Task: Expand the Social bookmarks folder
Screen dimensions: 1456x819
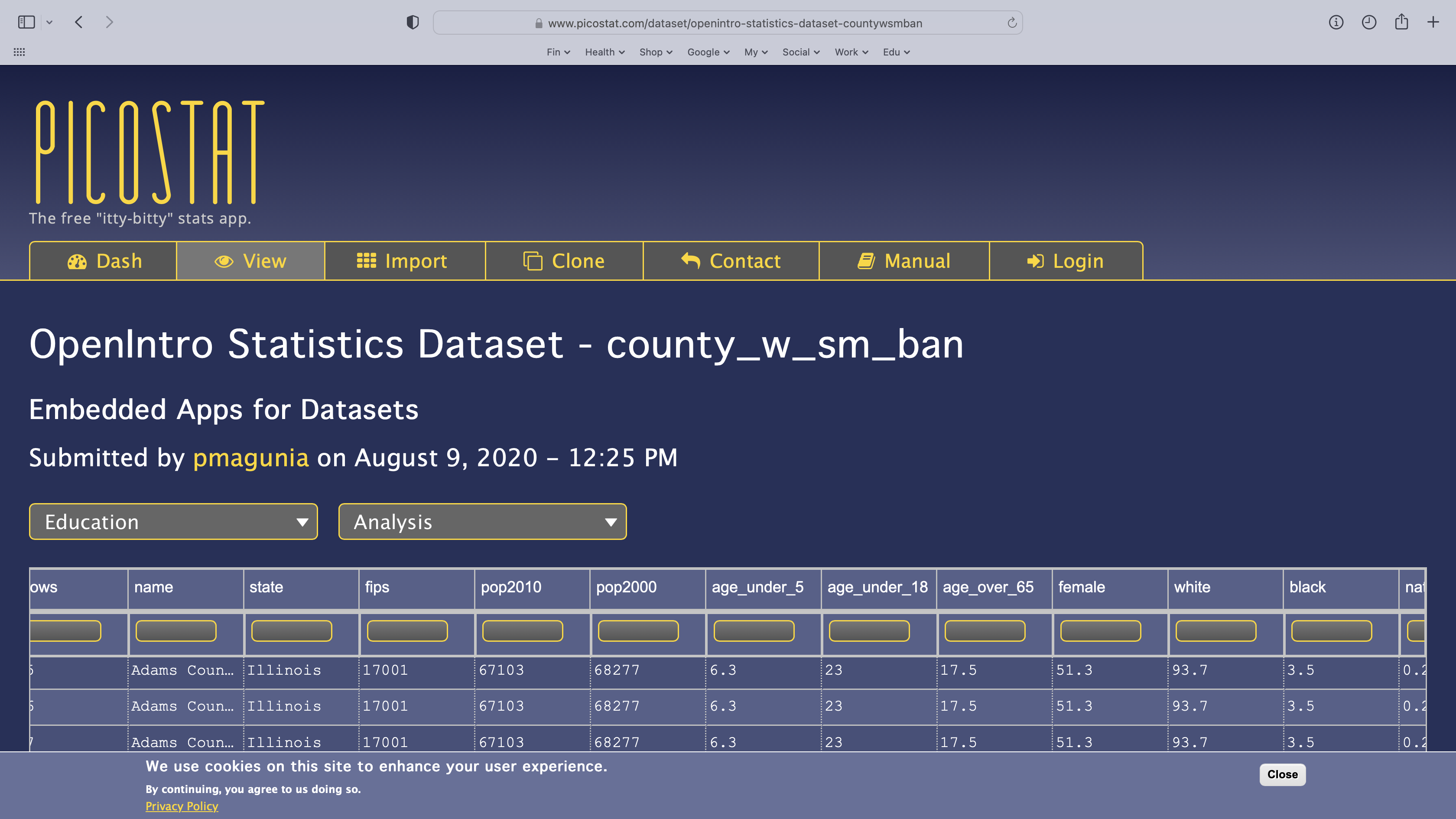Action: pyautogui.click(x=801, y=52)
